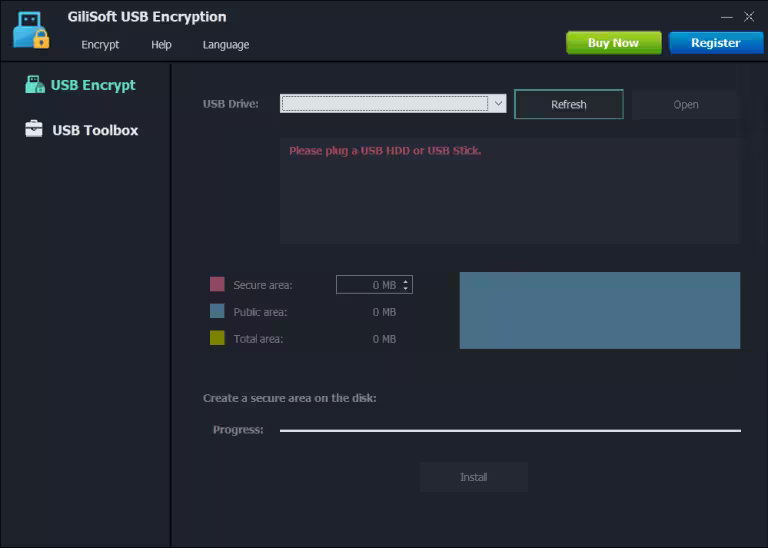Click the Public area 0 MB value

384,312
